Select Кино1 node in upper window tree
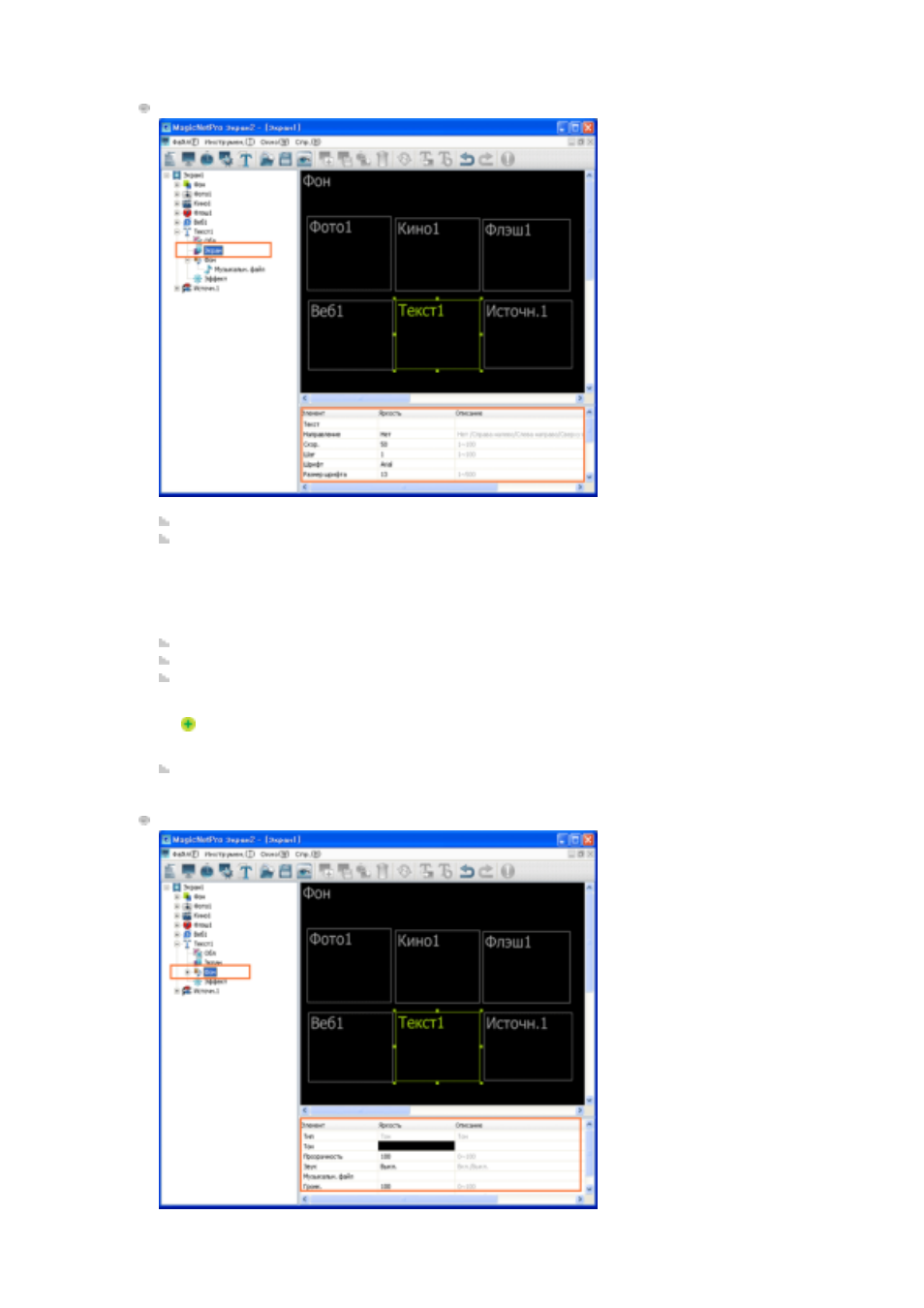This screenshot has width=924, height=1308. 202,203
